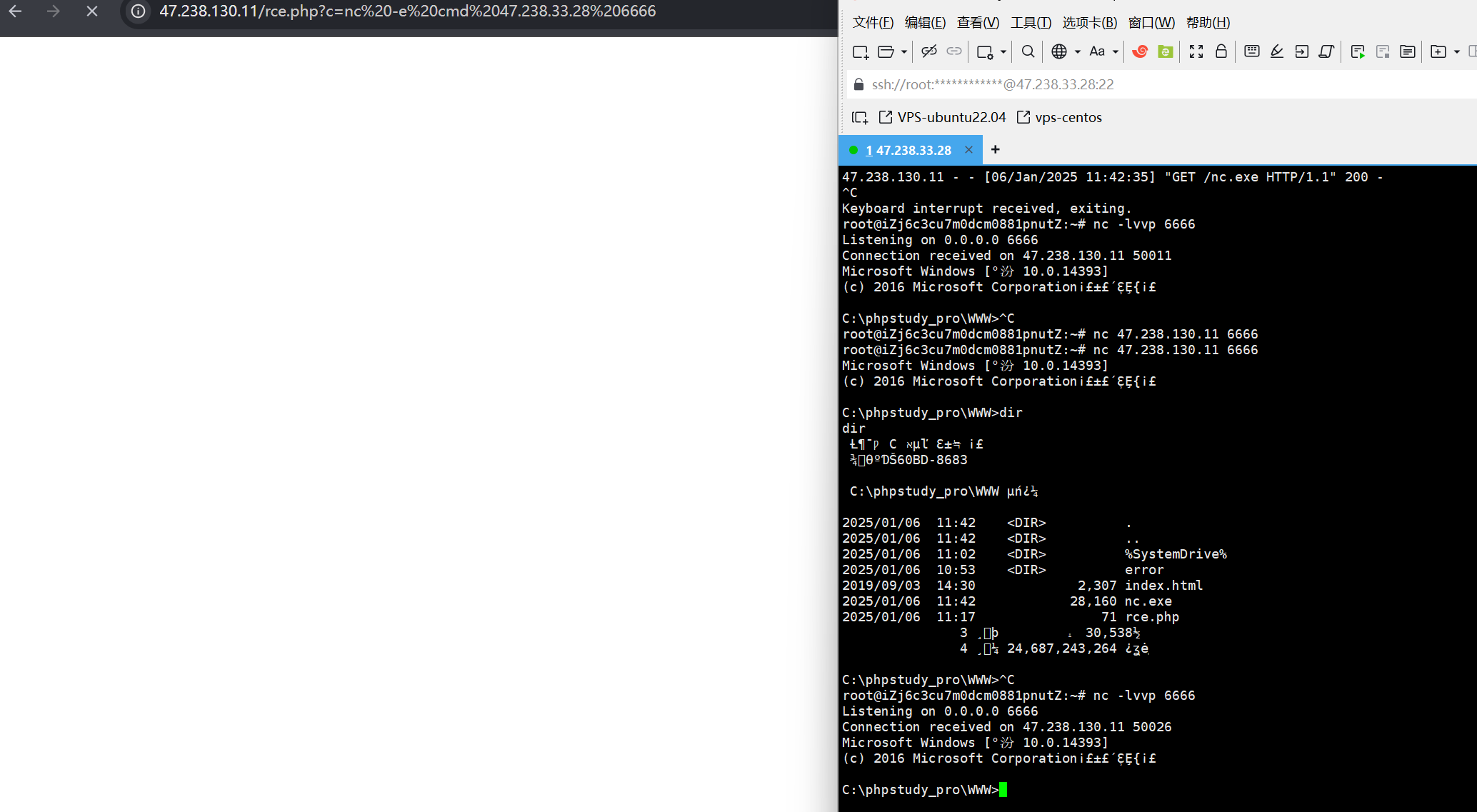
Task: Open the green Xftp file transfer icon
Action: coord(1165,51)
